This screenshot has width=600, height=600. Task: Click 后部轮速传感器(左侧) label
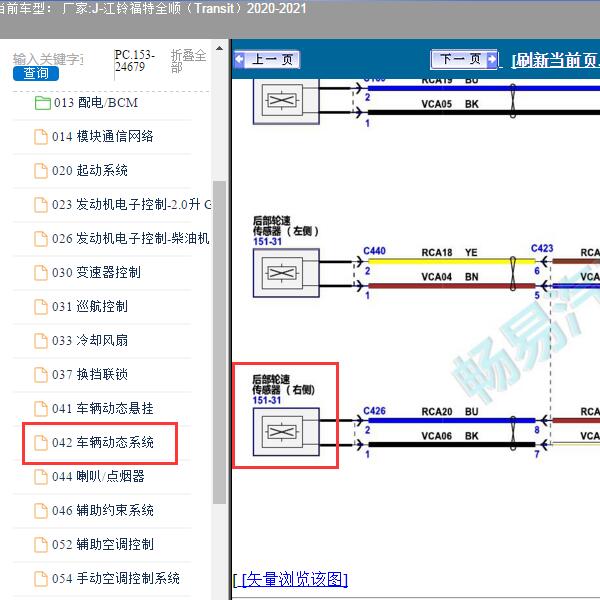click(285, 226)
